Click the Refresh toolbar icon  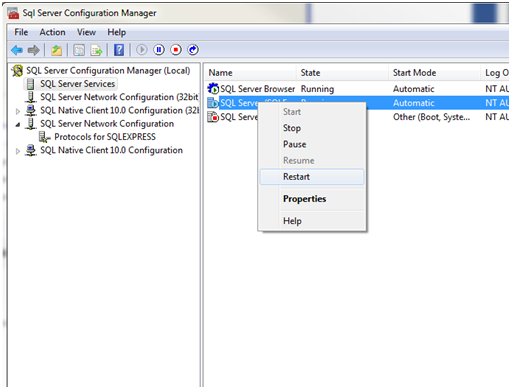click(79, 50)
